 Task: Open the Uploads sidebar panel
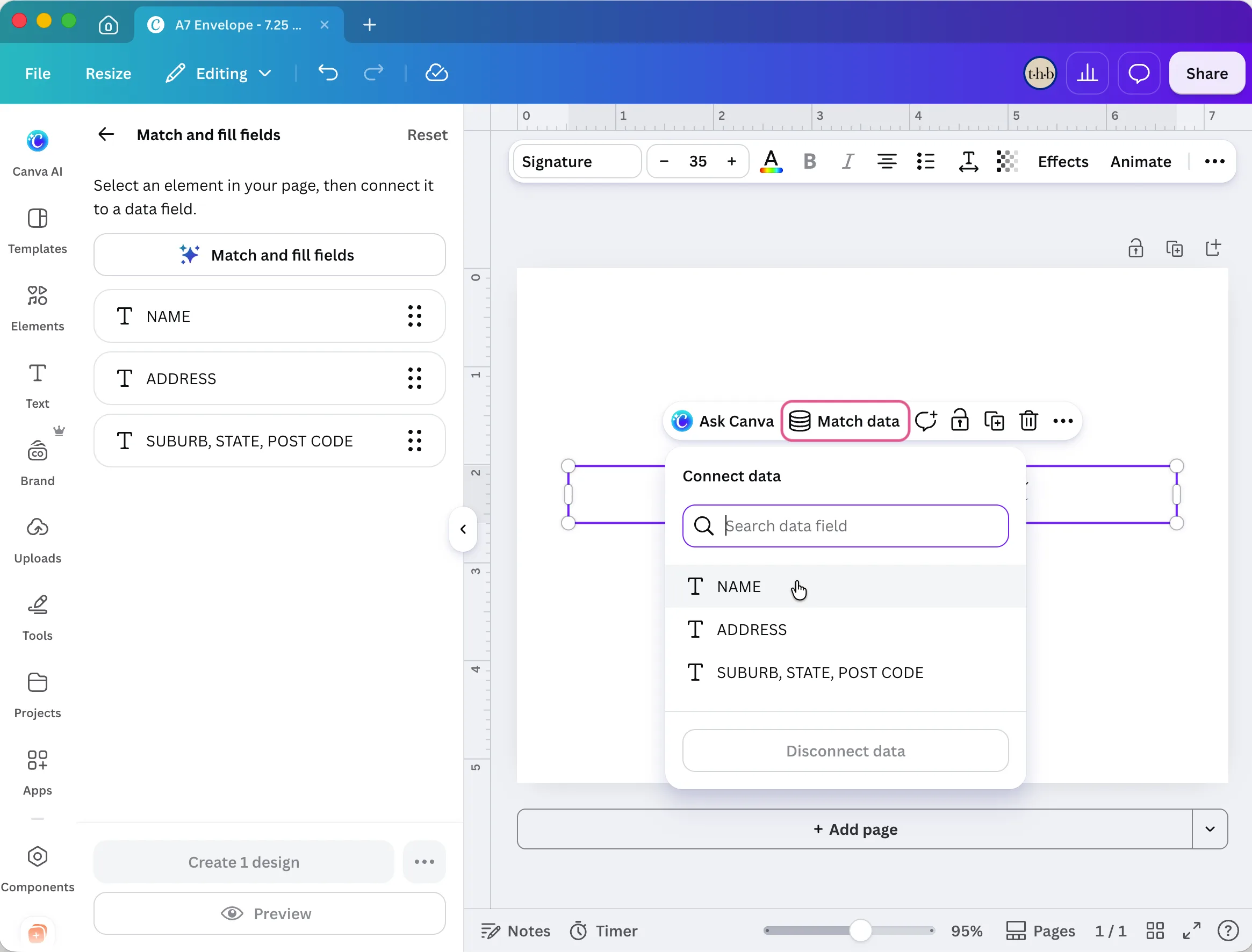[38, 541]
